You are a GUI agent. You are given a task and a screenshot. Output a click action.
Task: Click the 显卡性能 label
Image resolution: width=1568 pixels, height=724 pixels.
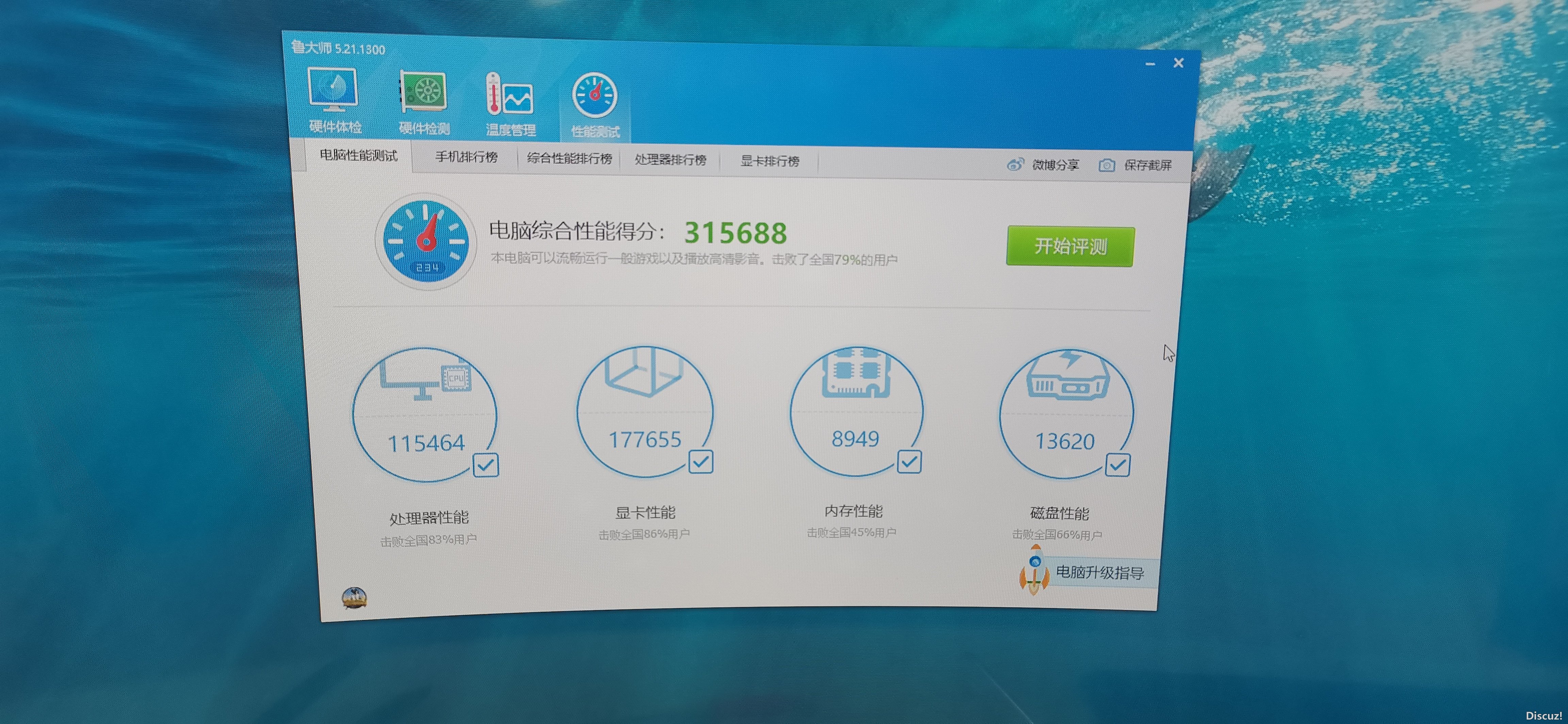[x=645, y=513]
